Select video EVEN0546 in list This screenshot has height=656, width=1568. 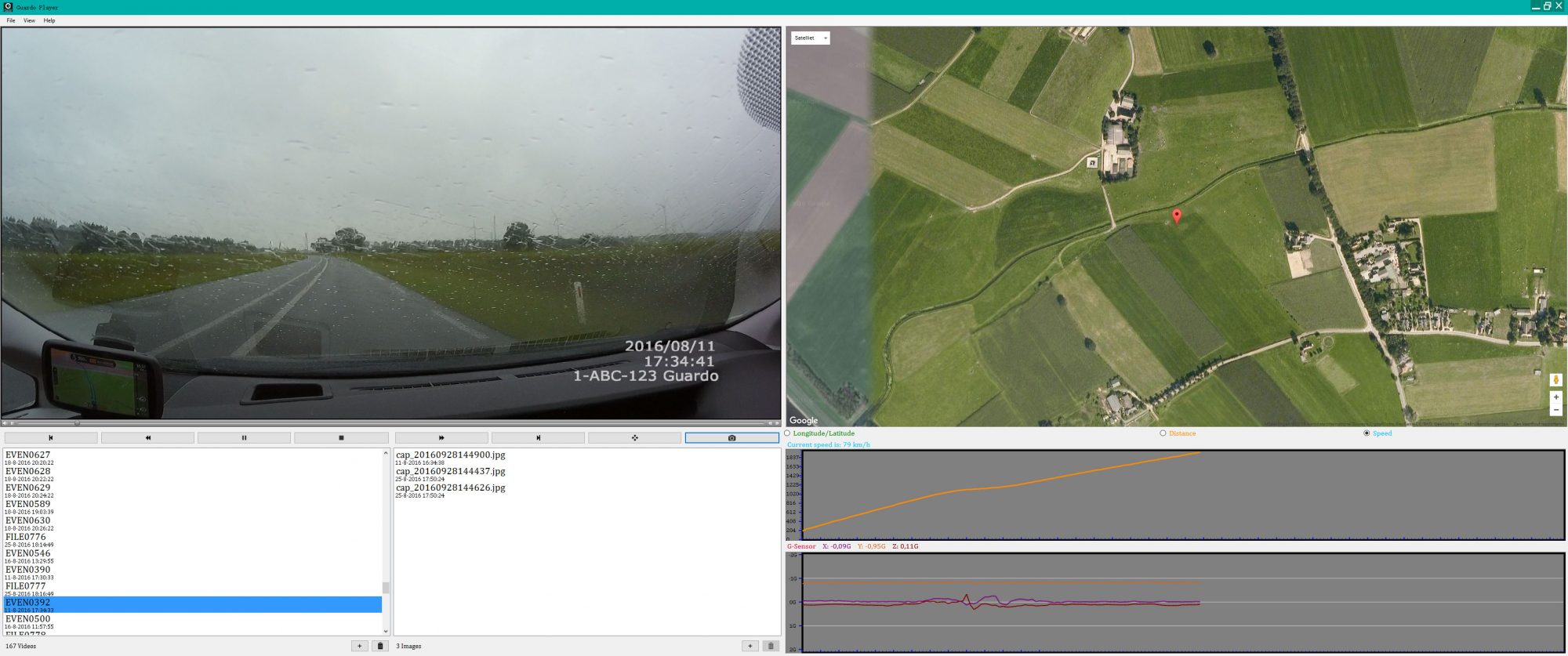[x=192, y=556]
